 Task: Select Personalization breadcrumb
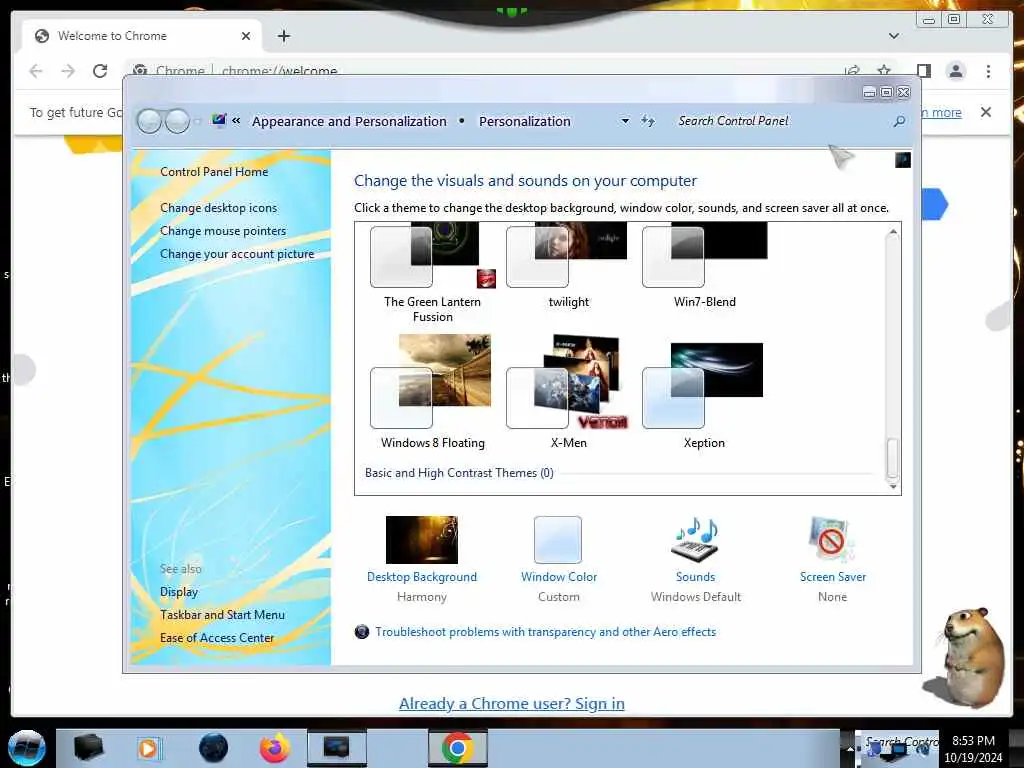(524, 121)
